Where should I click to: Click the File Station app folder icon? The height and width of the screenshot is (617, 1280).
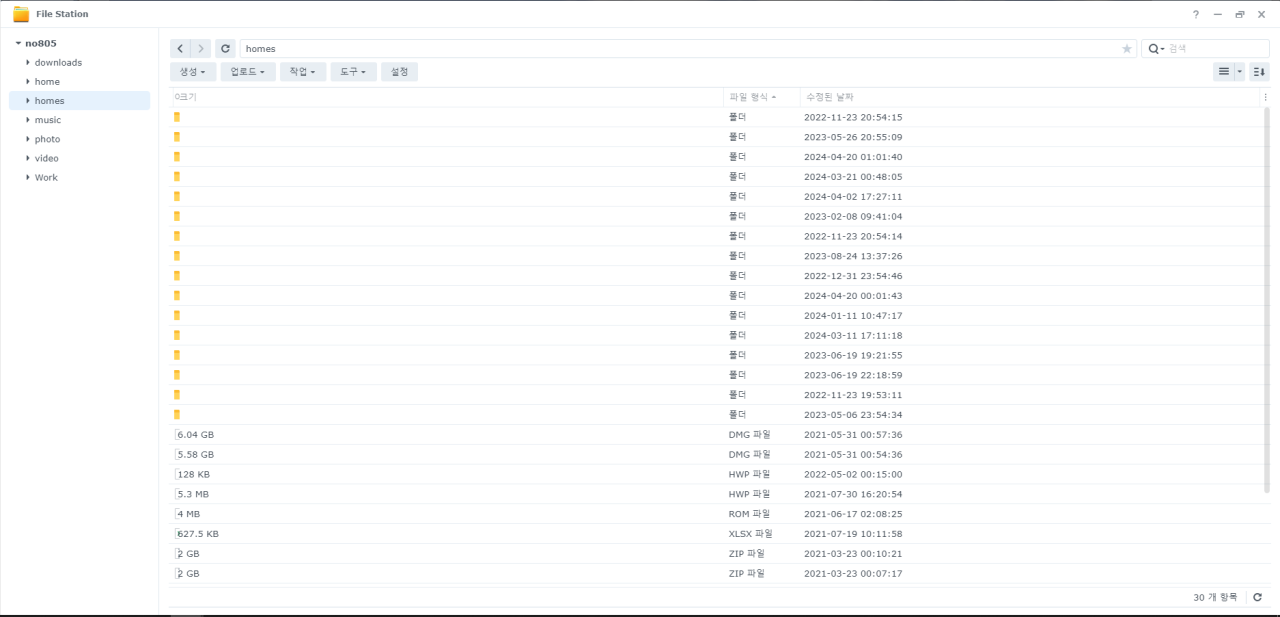coord(21,14)
